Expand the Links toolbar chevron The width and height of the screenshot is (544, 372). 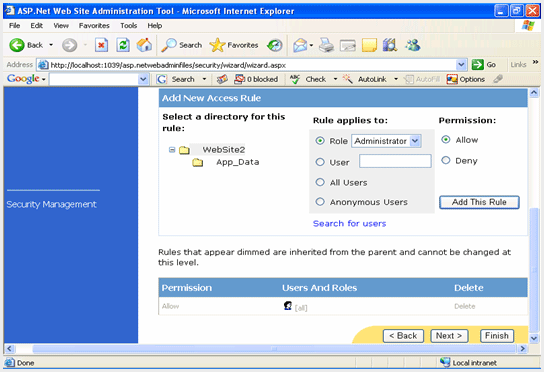[x=535, y=62]
